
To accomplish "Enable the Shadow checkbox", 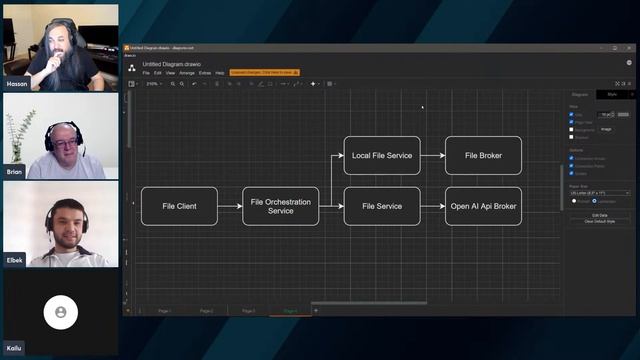I will pyautogui.click(x=571, y=137).
